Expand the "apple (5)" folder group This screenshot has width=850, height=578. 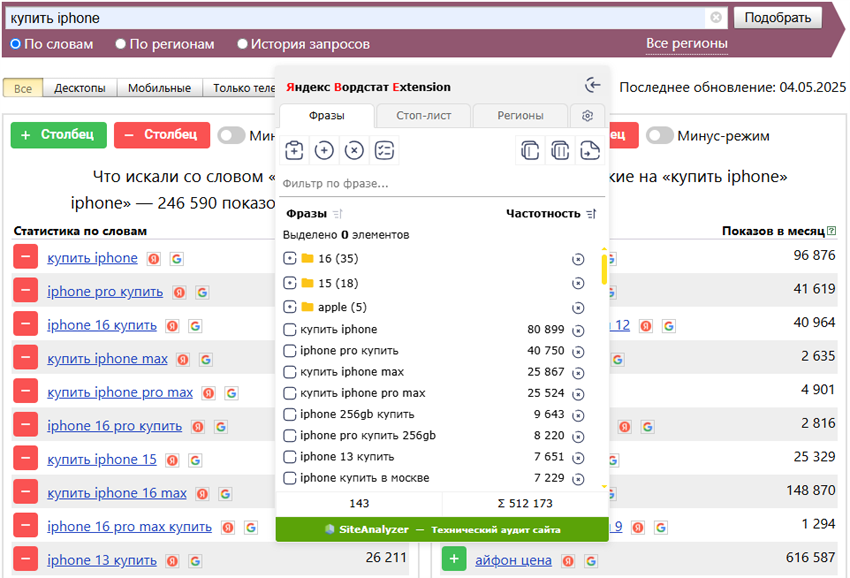click(289, 307)
